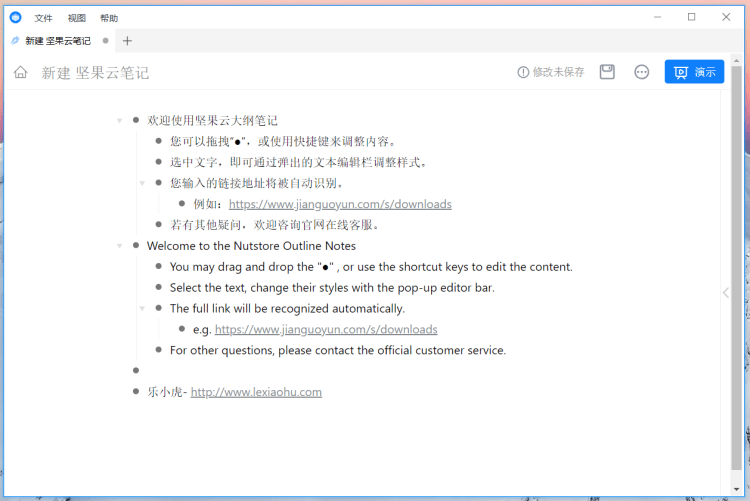Collapse the 欢迎使用坚果云大纲笔记 node
This screenshot has width=750, height=501.
120,121
